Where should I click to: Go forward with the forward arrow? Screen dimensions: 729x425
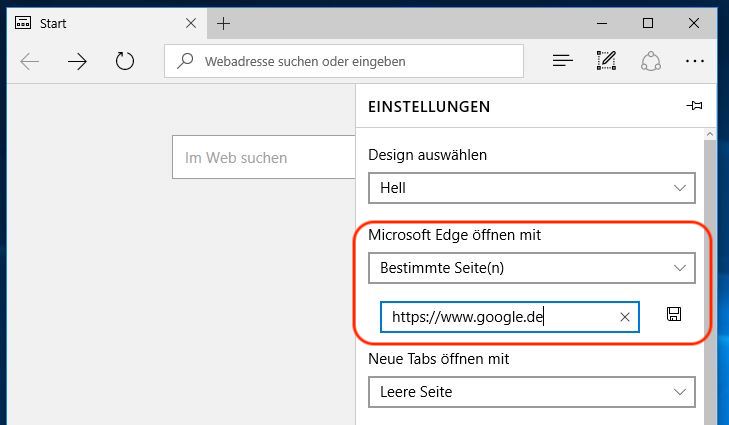pyautogui.click(x=77, y=61)
